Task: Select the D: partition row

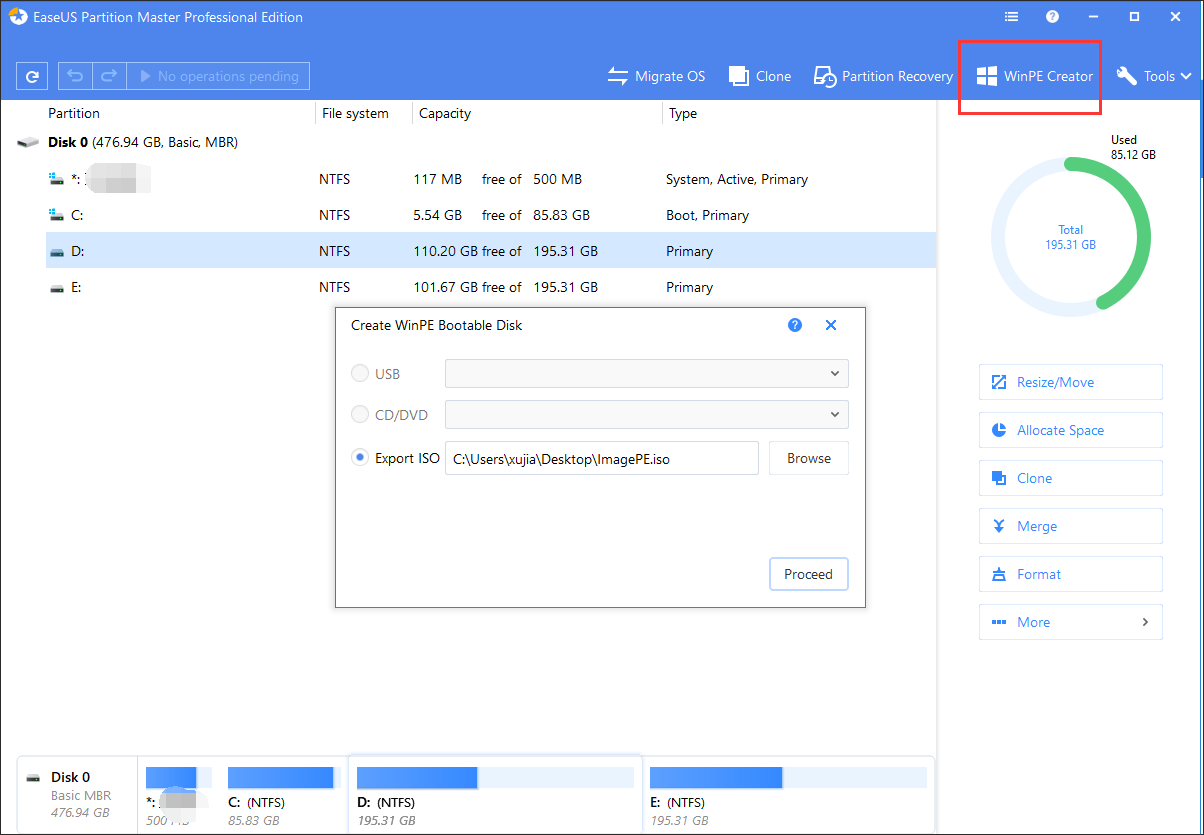Action: pos(491,251)
